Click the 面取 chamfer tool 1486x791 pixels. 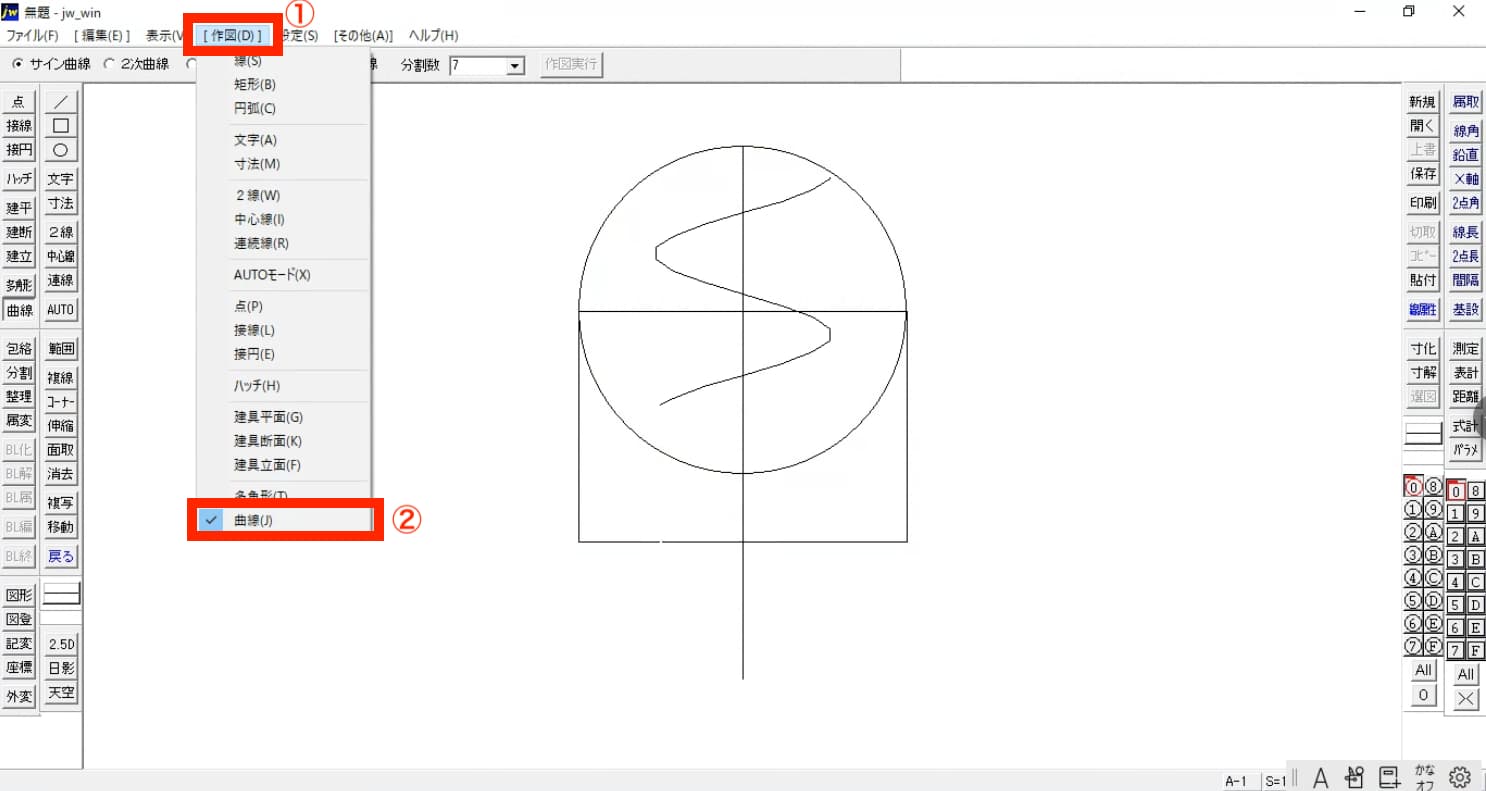pos(61,450)
